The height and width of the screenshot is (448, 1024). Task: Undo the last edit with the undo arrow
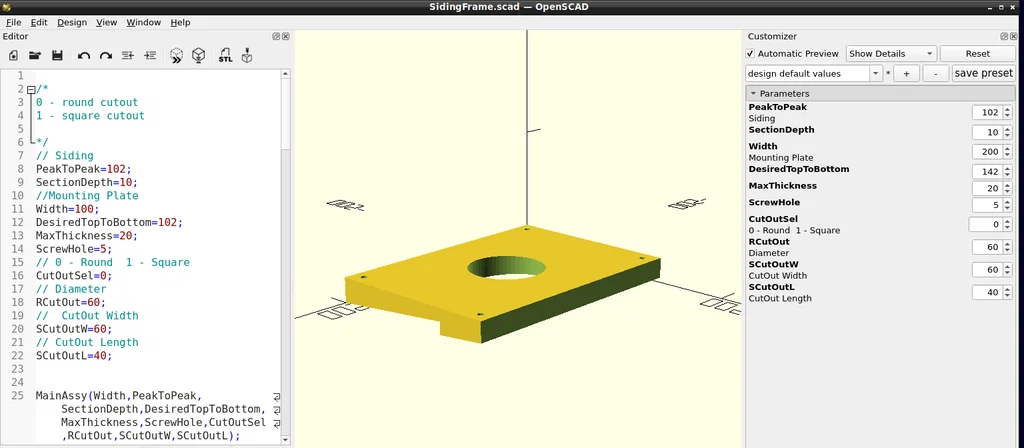click(84, 56)
